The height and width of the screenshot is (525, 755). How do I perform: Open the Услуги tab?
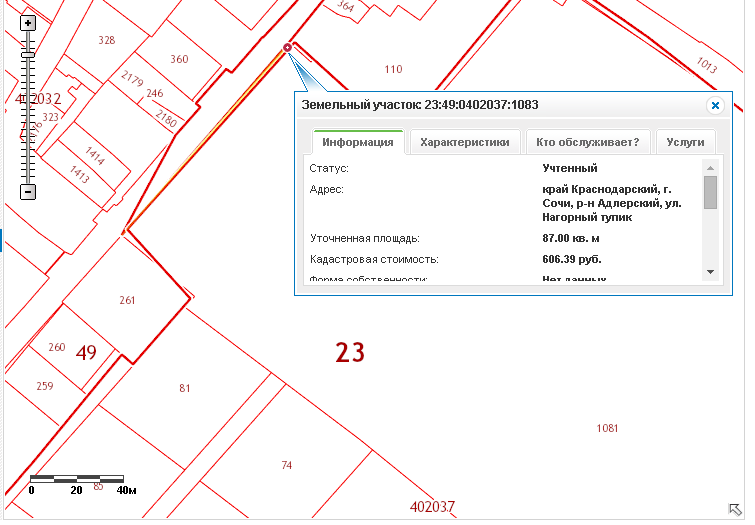(686, 142)
